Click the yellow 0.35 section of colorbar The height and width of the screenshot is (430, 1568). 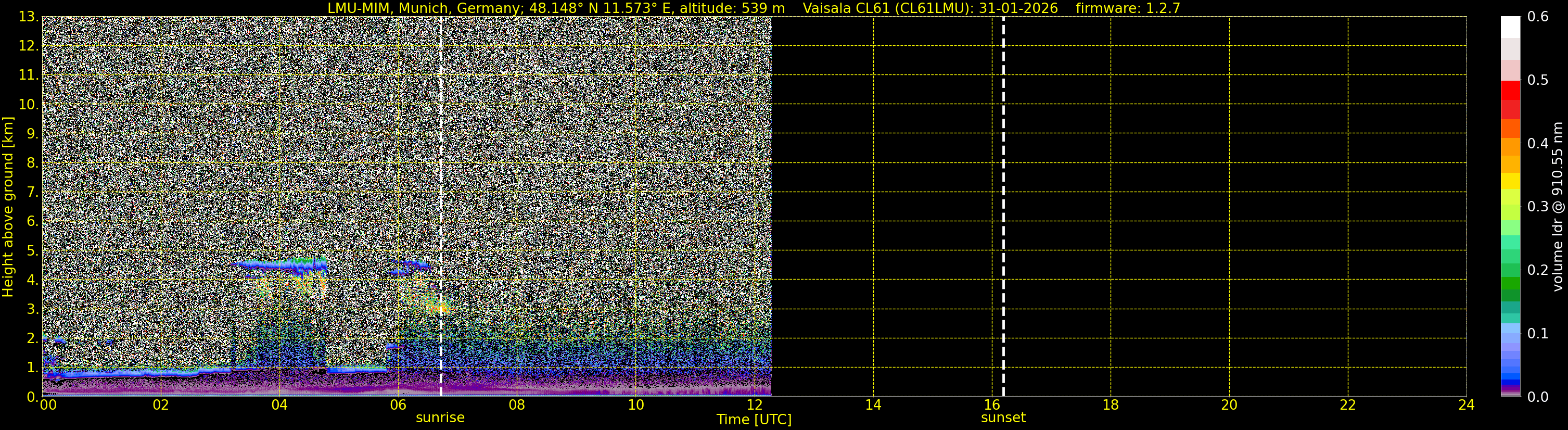1510,181
